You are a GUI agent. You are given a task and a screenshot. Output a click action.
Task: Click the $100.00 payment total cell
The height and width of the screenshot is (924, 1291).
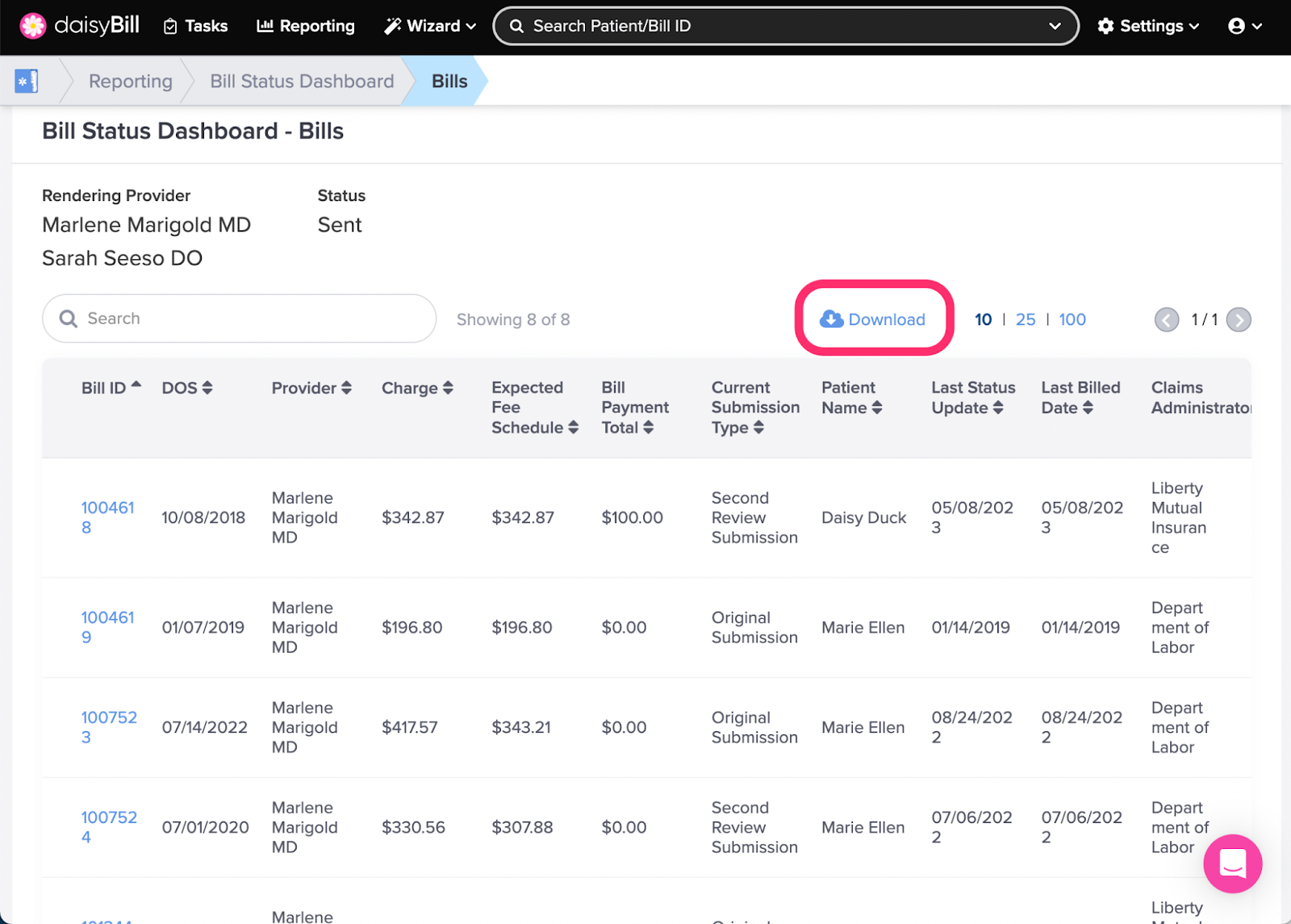[x=632, y=517]
